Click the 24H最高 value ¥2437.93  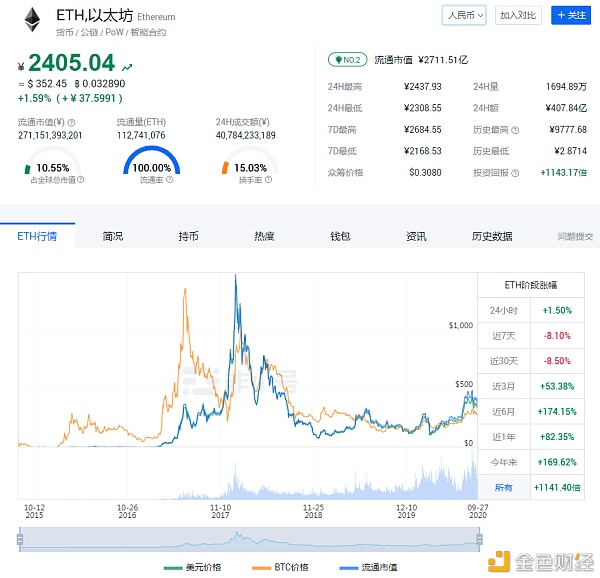pyautogui.click(x=422, y=87)
